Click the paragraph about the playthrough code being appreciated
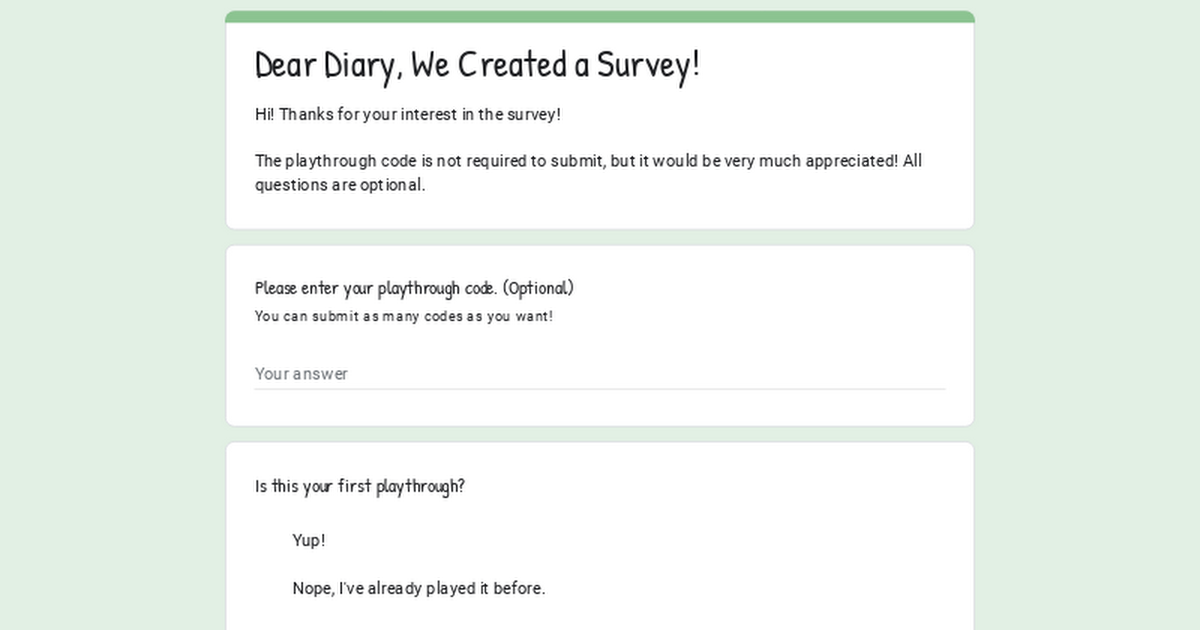The image size is (1200, 630). [x=588, y=173]
